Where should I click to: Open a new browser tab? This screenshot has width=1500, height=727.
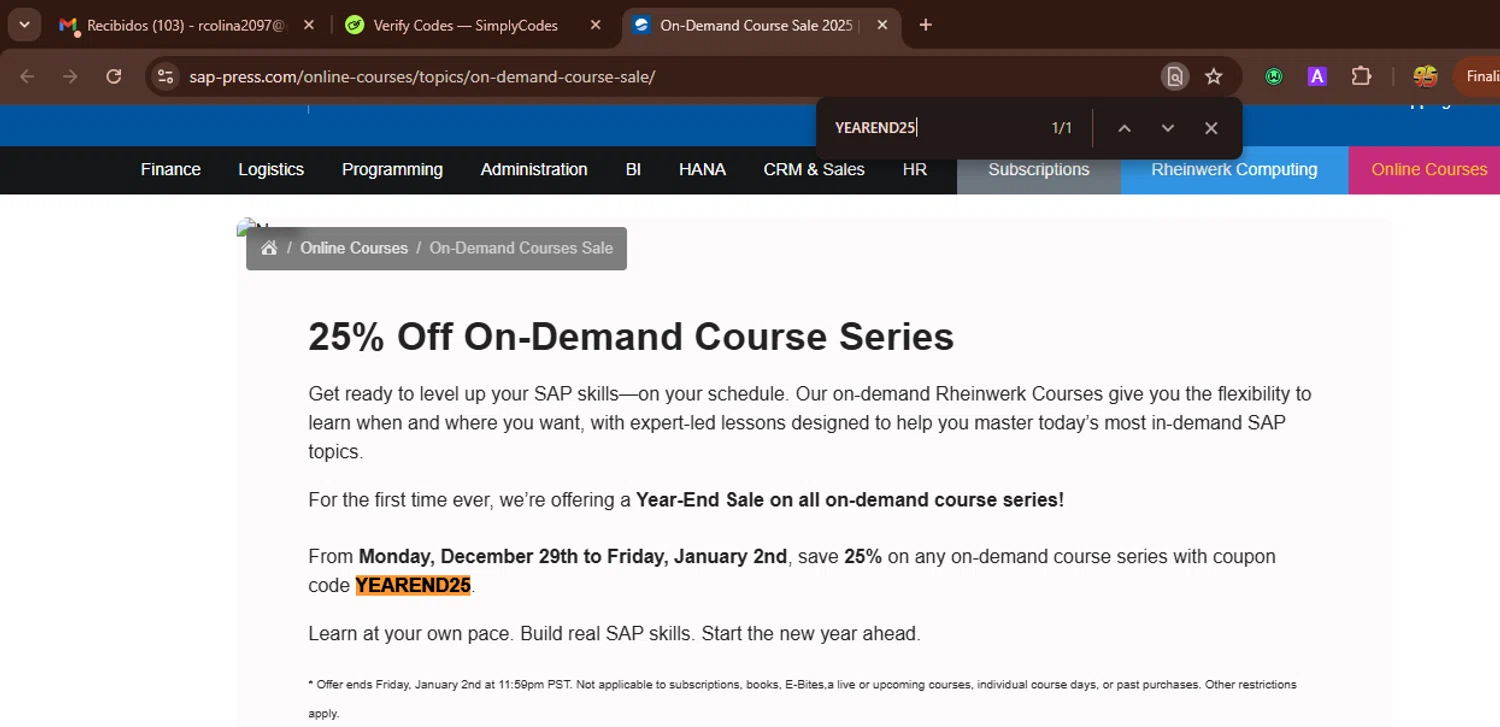[x=925, y=25]
